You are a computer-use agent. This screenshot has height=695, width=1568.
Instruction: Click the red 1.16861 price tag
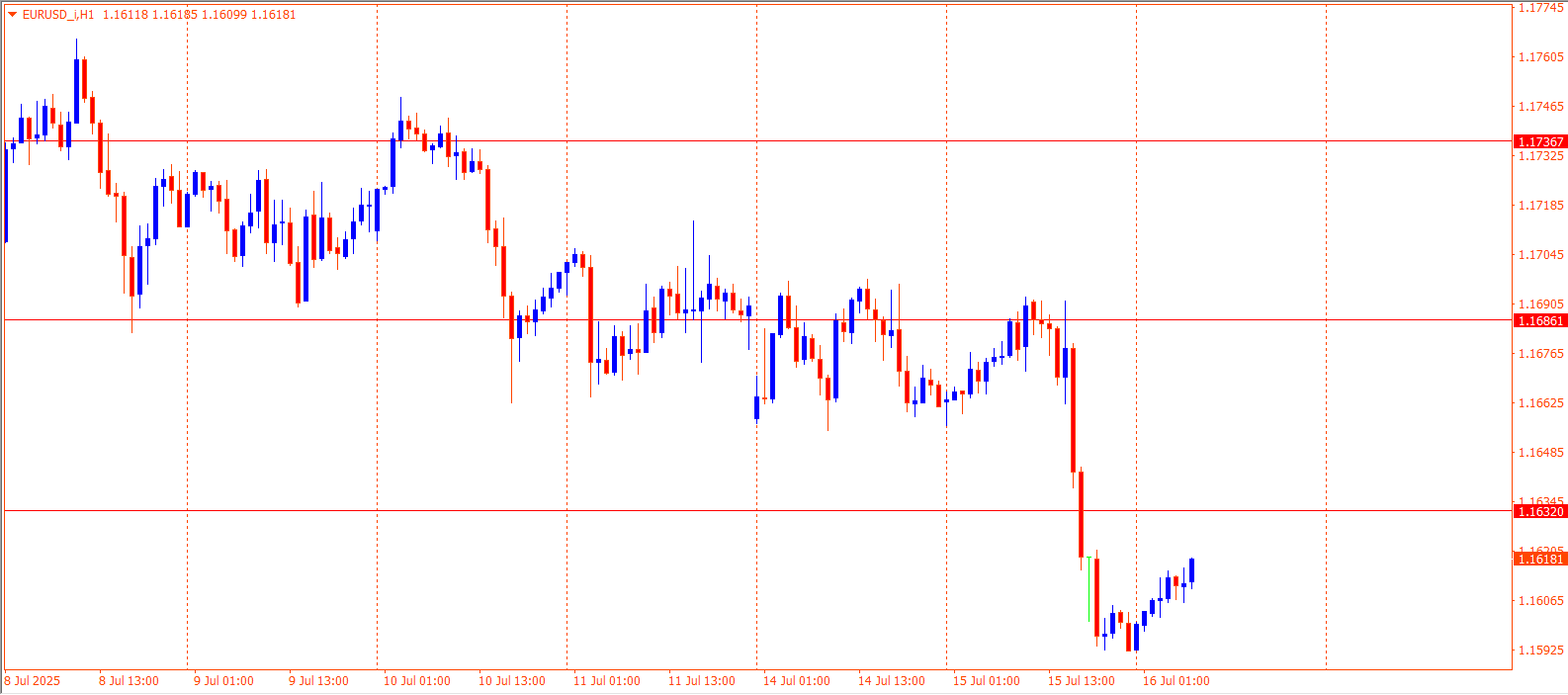pos(1540,320)
